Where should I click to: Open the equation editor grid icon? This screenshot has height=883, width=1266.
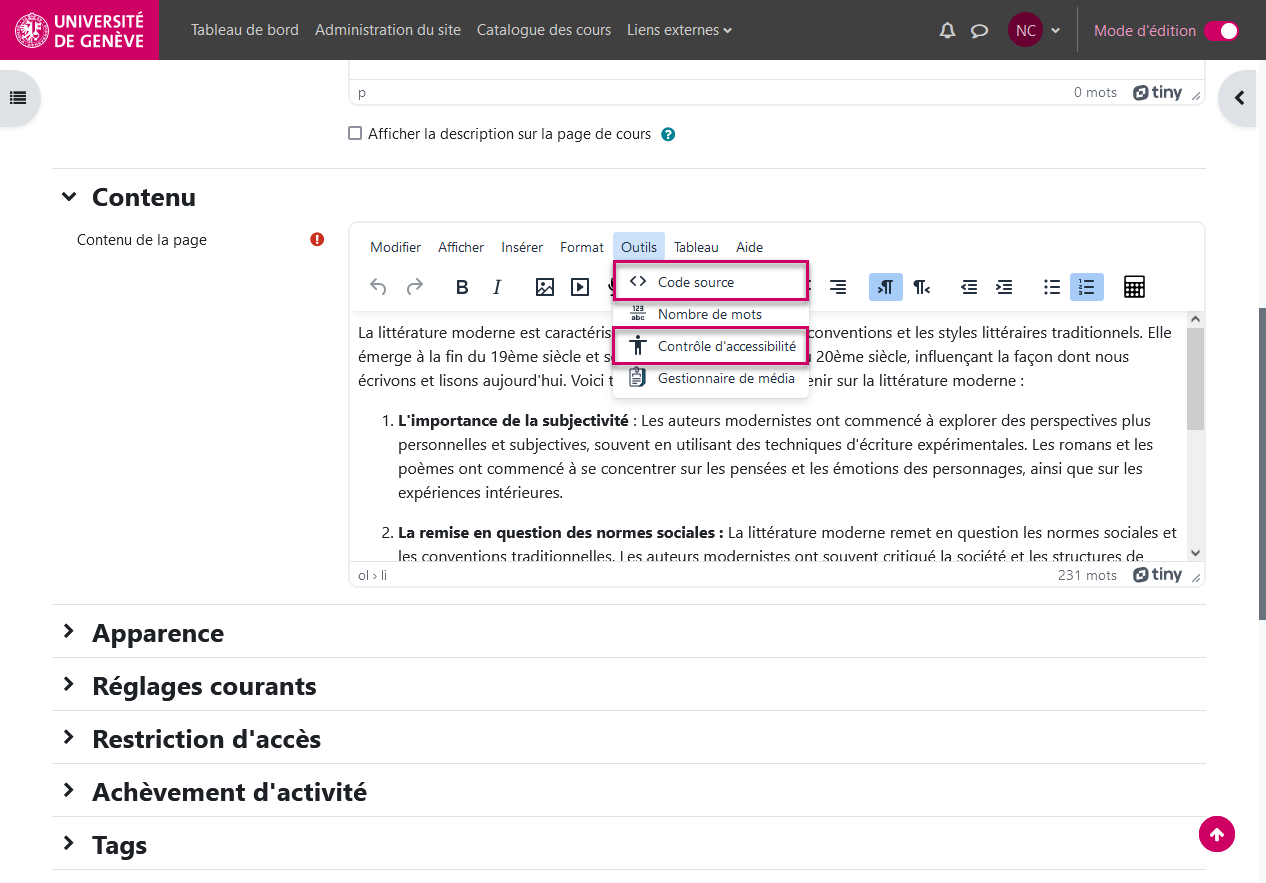(1134, 288)
